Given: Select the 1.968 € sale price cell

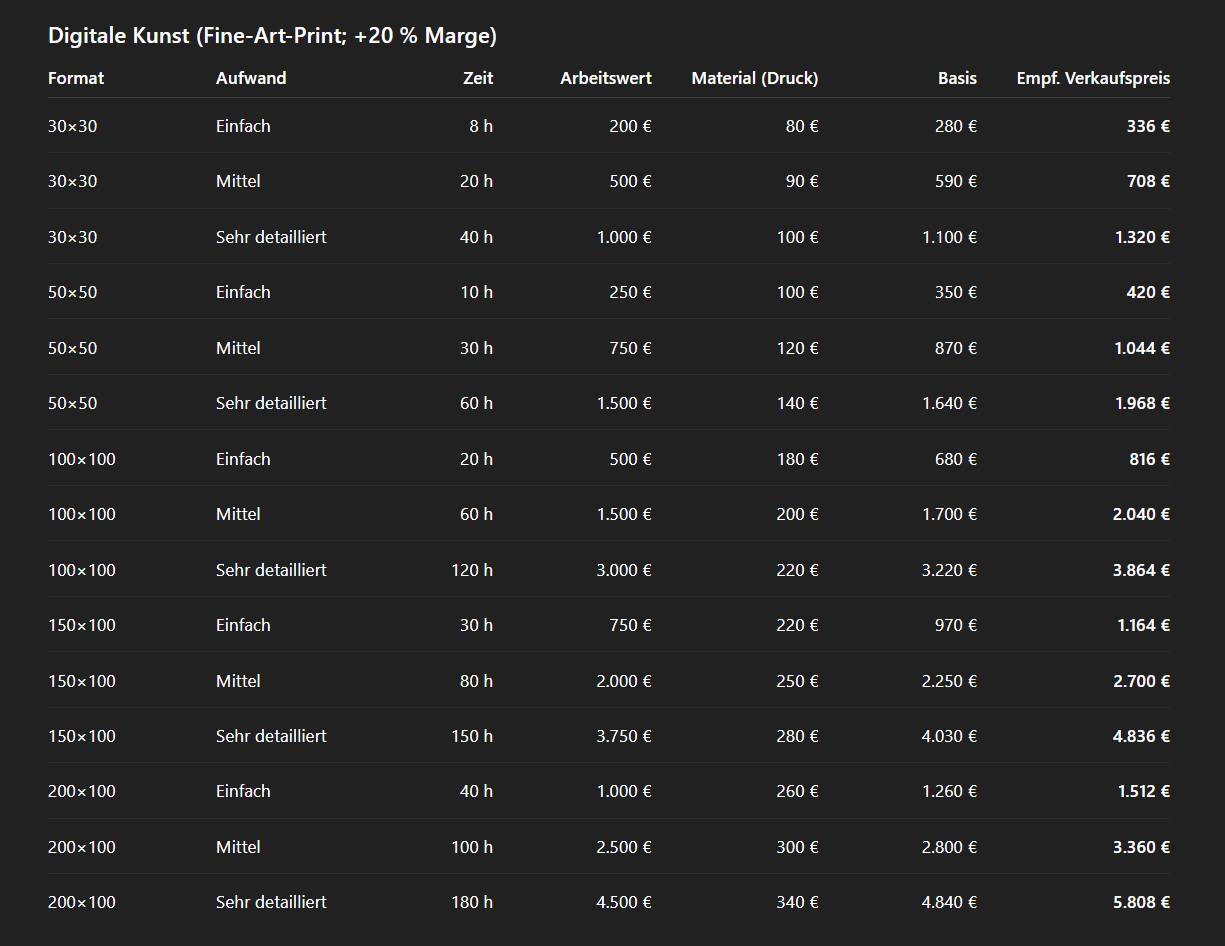Looking at the screenshot, I should (1142, 403).
